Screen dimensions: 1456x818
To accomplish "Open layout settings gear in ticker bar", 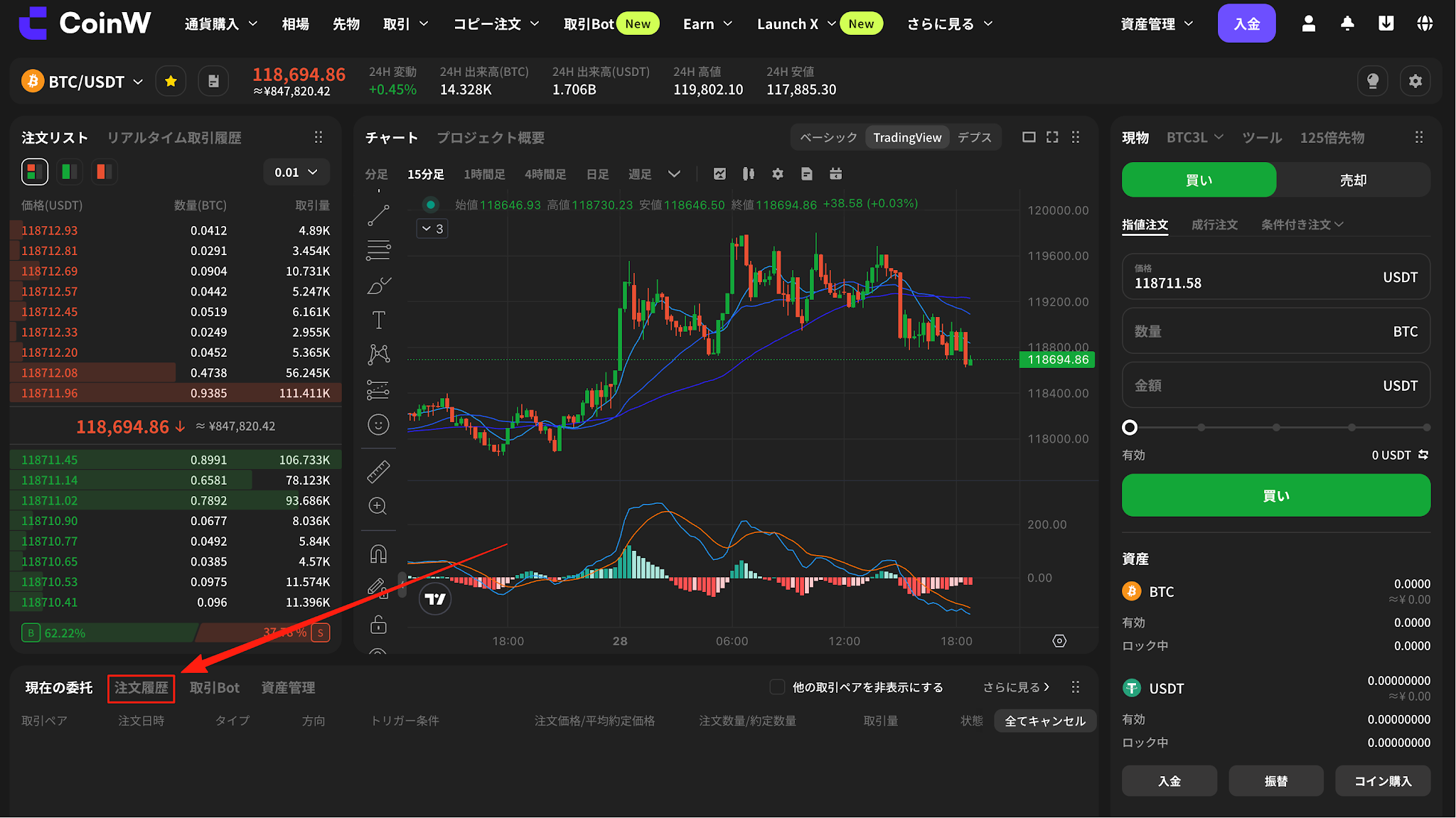I will [1415, 81].
